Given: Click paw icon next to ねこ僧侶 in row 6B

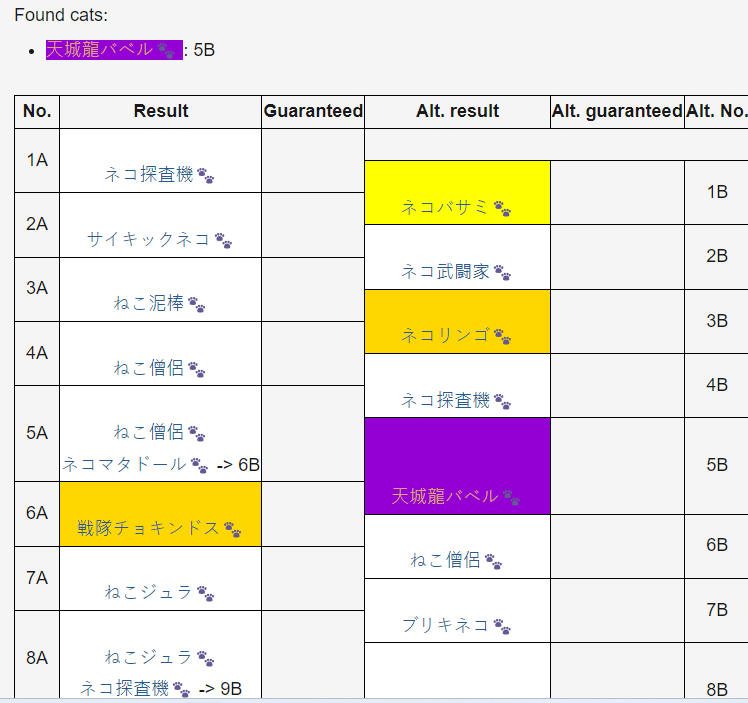Looking at the screenshot, I should tap(493, 561).
